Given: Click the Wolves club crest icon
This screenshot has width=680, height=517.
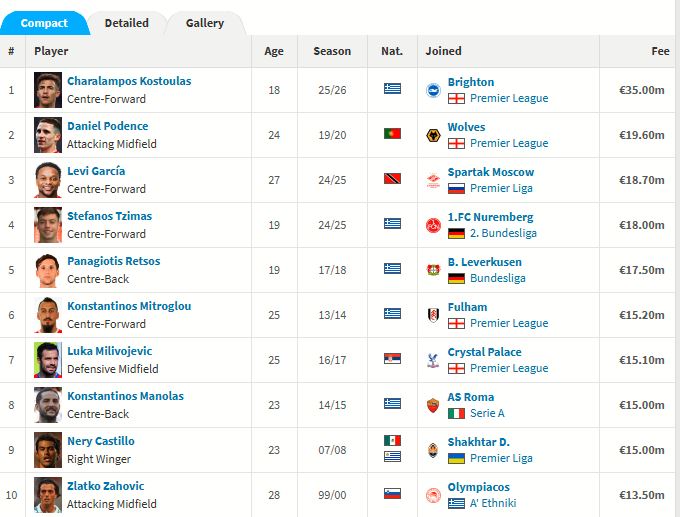Looking at the screenshot, I should (433, 135).
